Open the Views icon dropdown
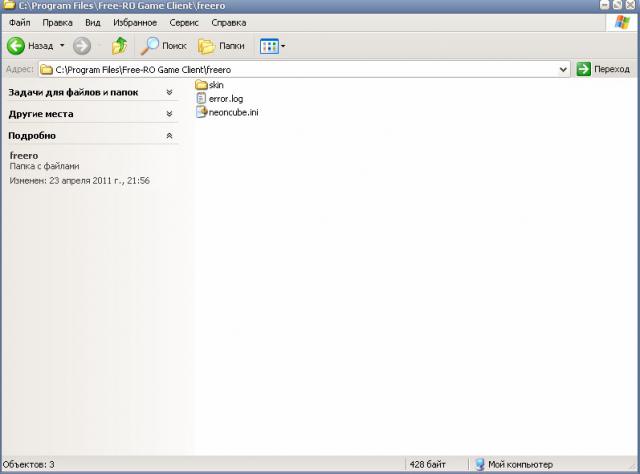The width and height of the screenshot is (640, 474). [x=273, y=46]
